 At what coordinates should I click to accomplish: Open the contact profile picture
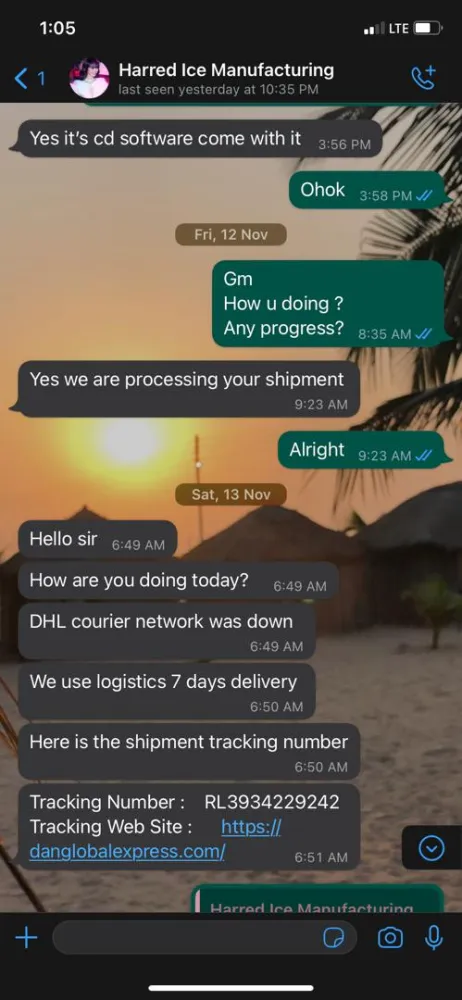(x=89, y=78)
